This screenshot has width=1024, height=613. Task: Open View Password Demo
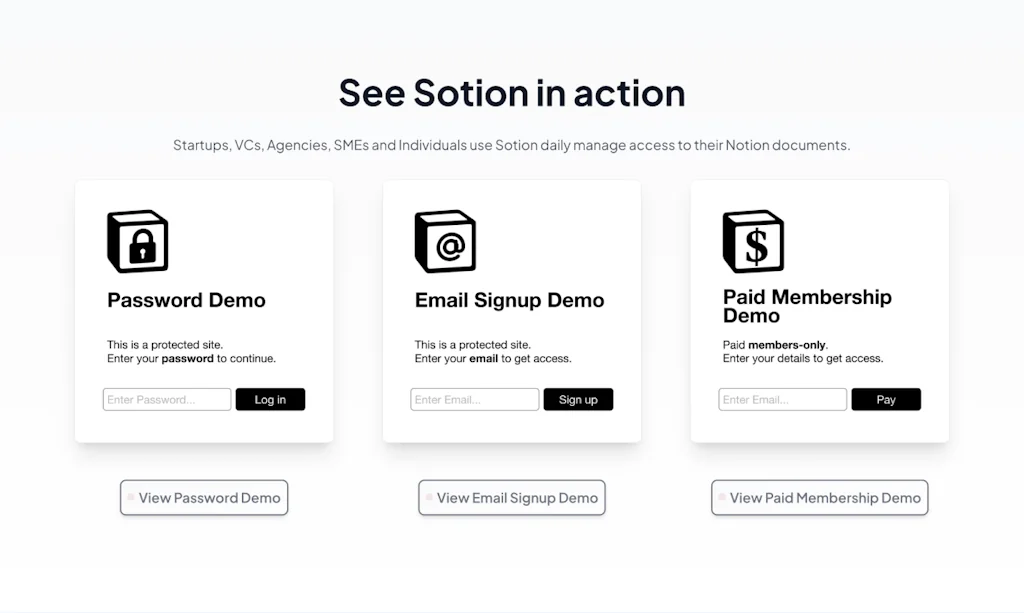click(204, 497)
